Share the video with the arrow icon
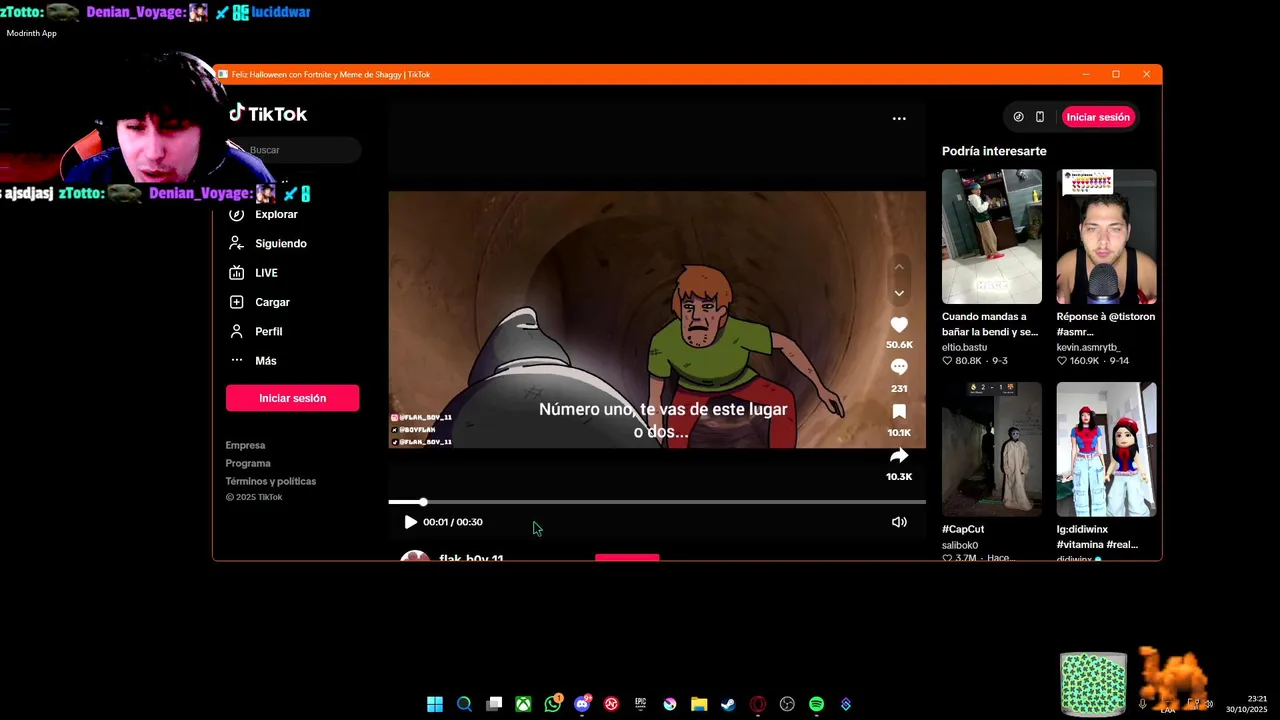This screenshot has height=720, width=1280. 899,455
